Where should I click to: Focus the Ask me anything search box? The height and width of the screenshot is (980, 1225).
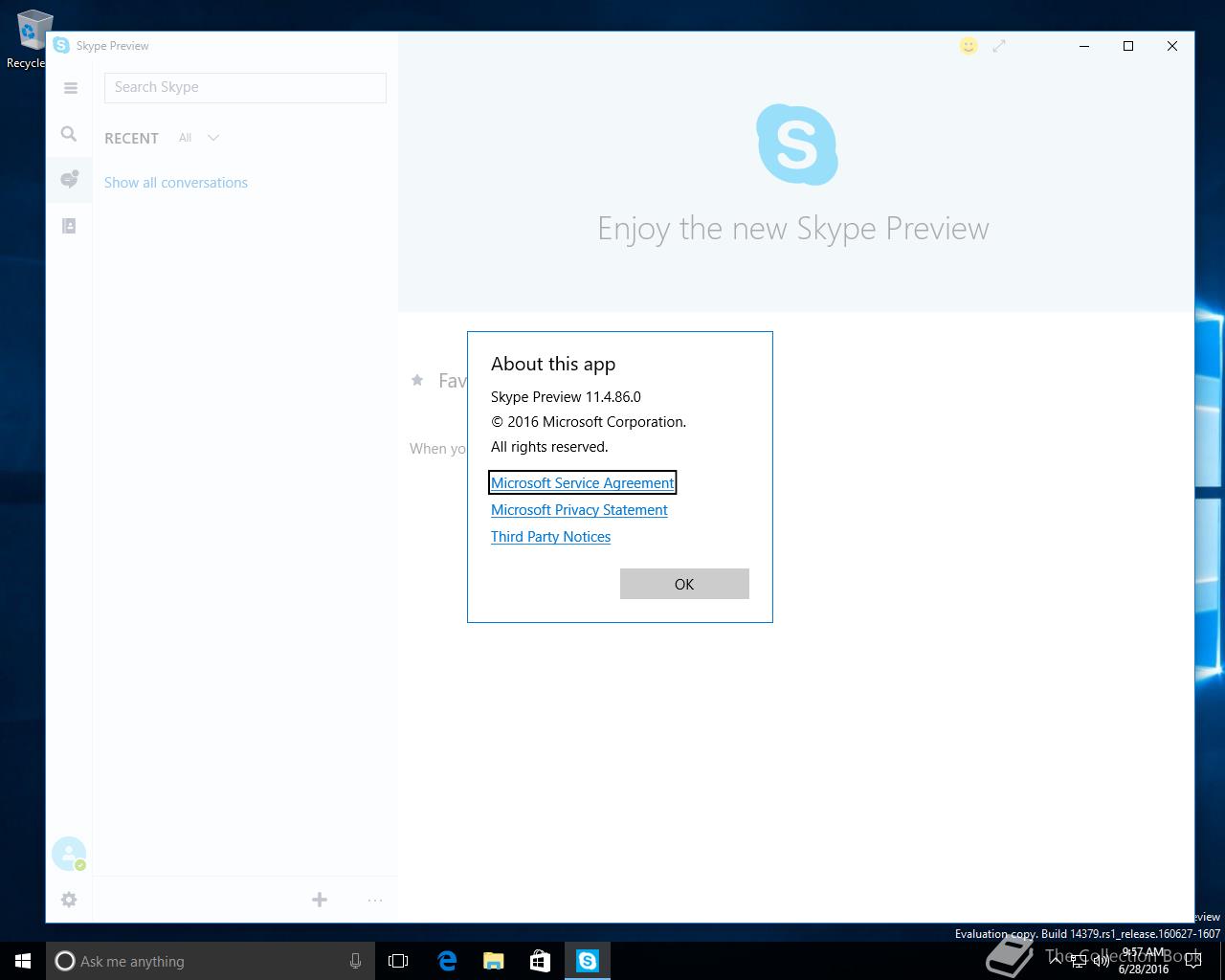210,961
